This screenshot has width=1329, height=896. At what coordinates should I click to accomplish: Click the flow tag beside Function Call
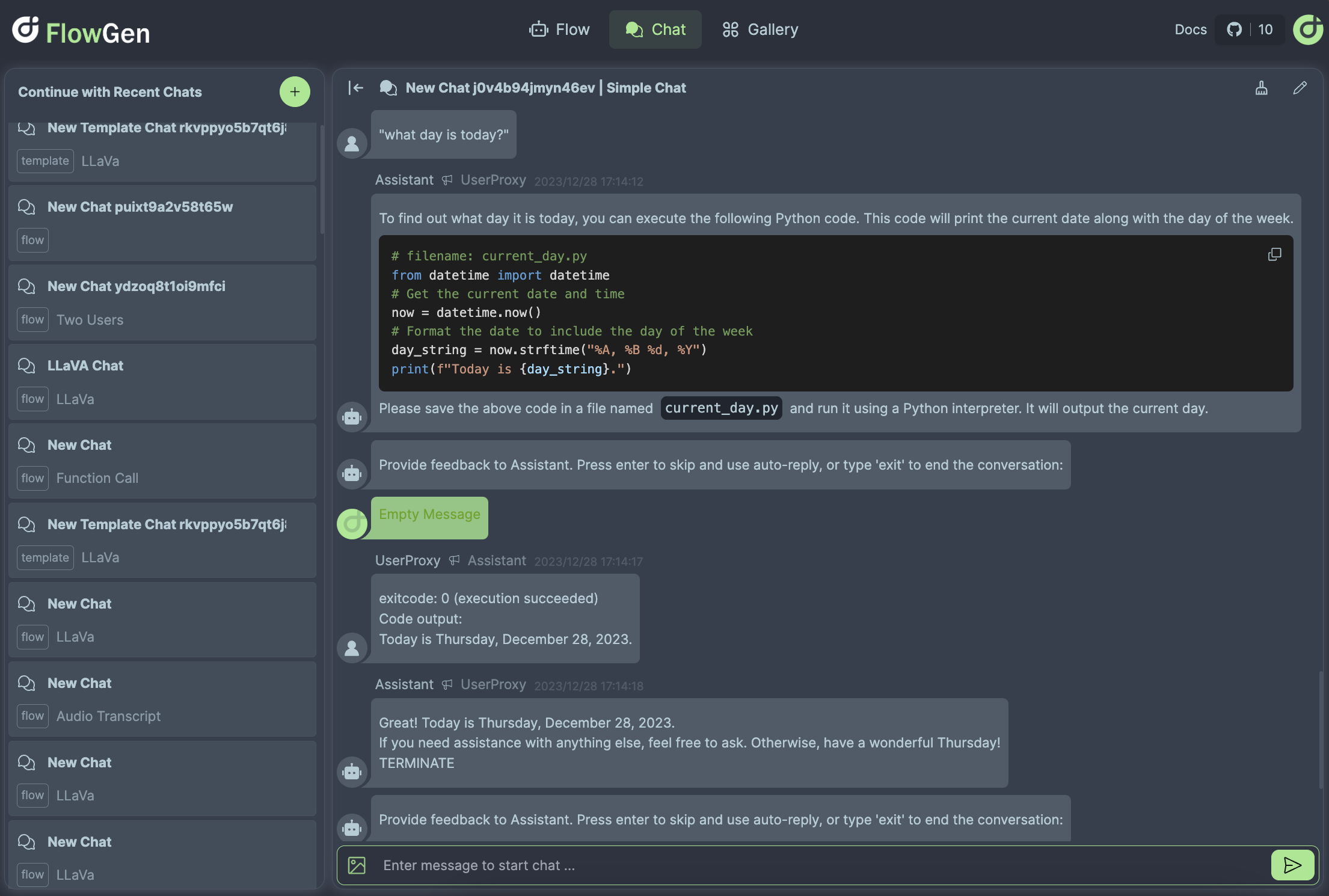tap(32, 478)
